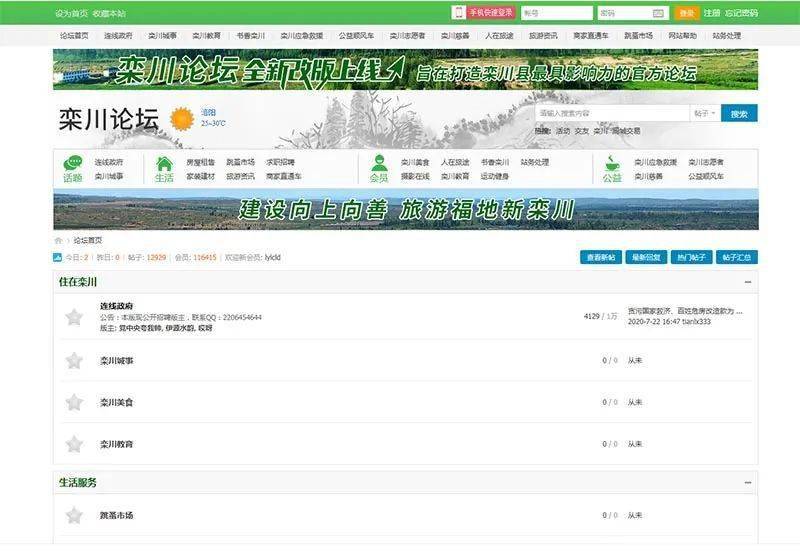Viewport: 800px width, 553px height.
Task: Click the 活动 hot search keyword
Action: coord(563,131)
